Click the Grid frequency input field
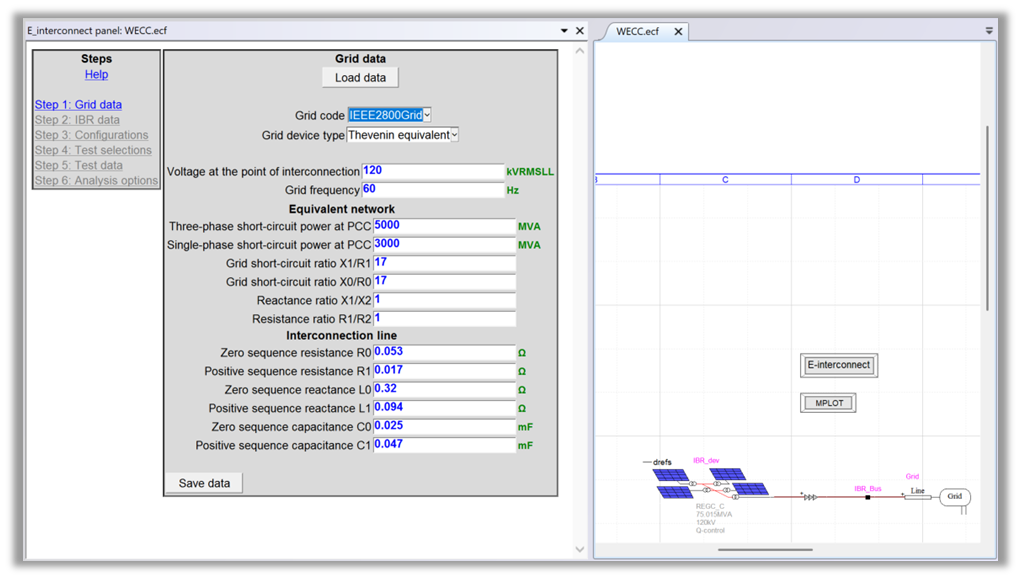The height and width of the screenshot is (579, 1021). click(432, 190)
